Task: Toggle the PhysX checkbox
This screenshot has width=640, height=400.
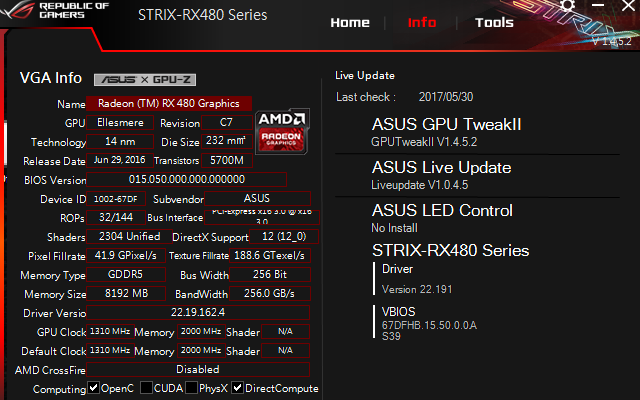Action: coord(191,387)
